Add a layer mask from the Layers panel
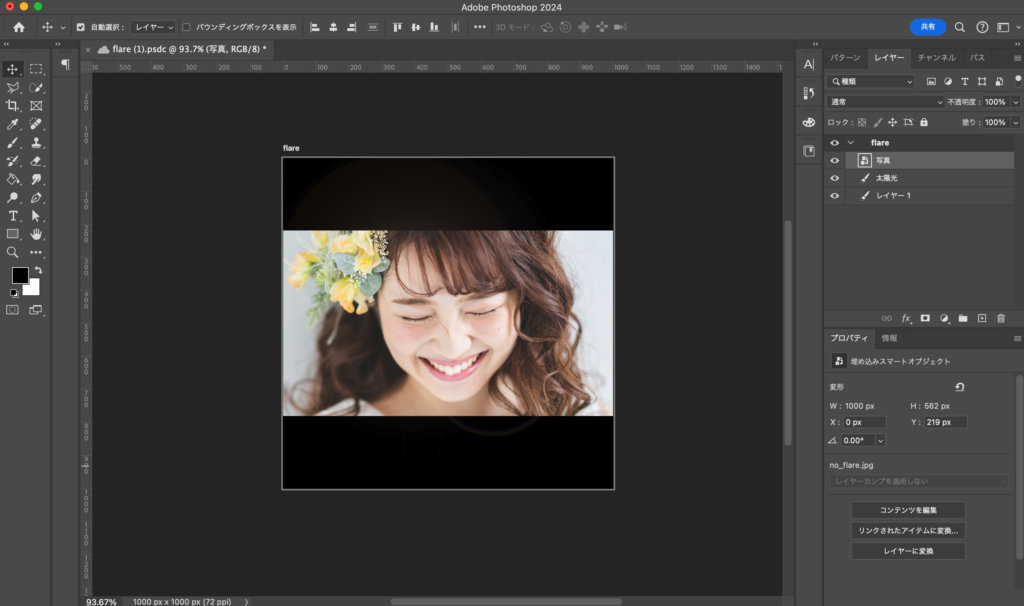The width and height of the screenshot is (1024, 606). [x=925, y=318]
